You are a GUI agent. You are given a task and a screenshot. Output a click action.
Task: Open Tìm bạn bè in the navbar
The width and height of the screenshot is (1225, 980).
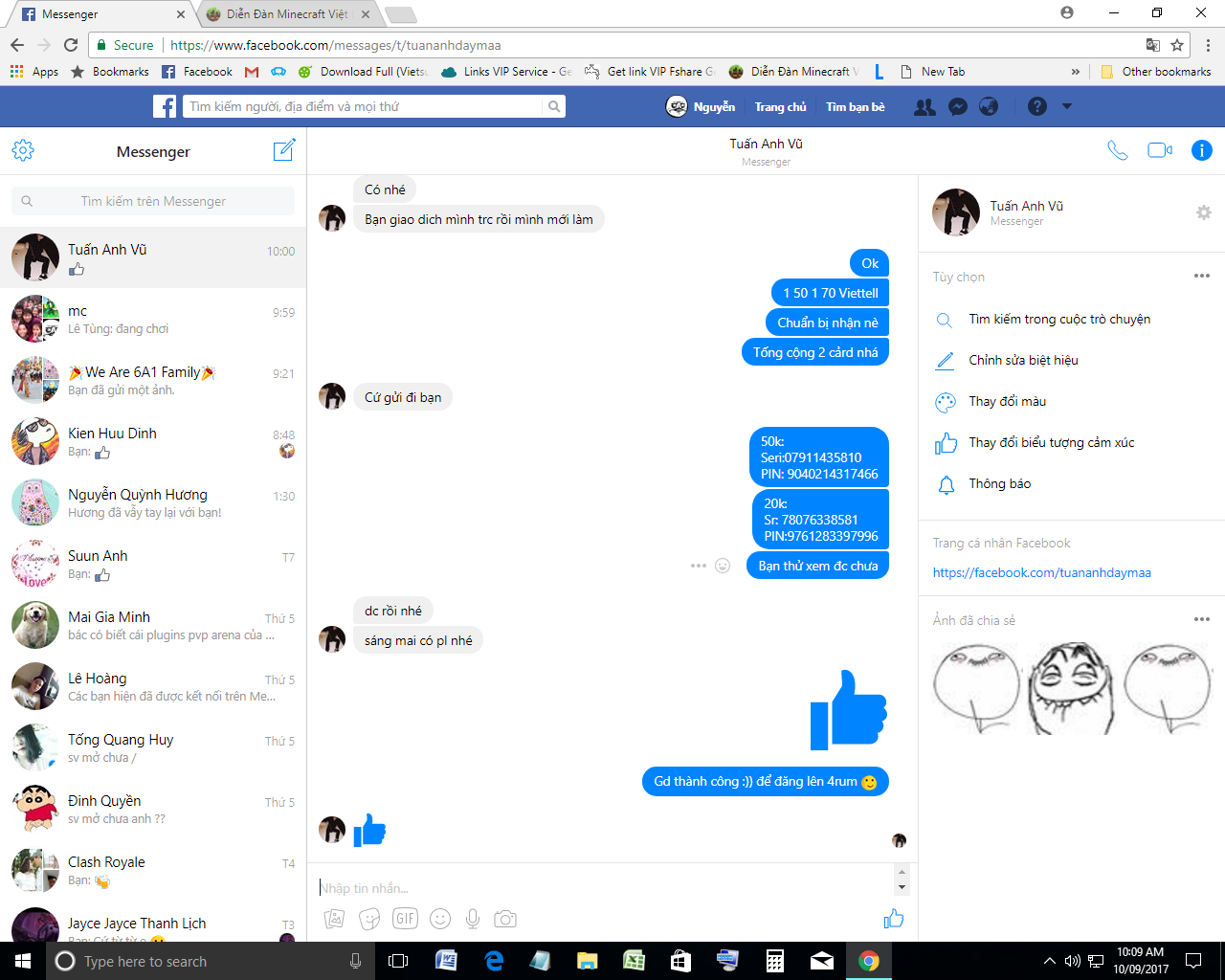click(855, 107)
